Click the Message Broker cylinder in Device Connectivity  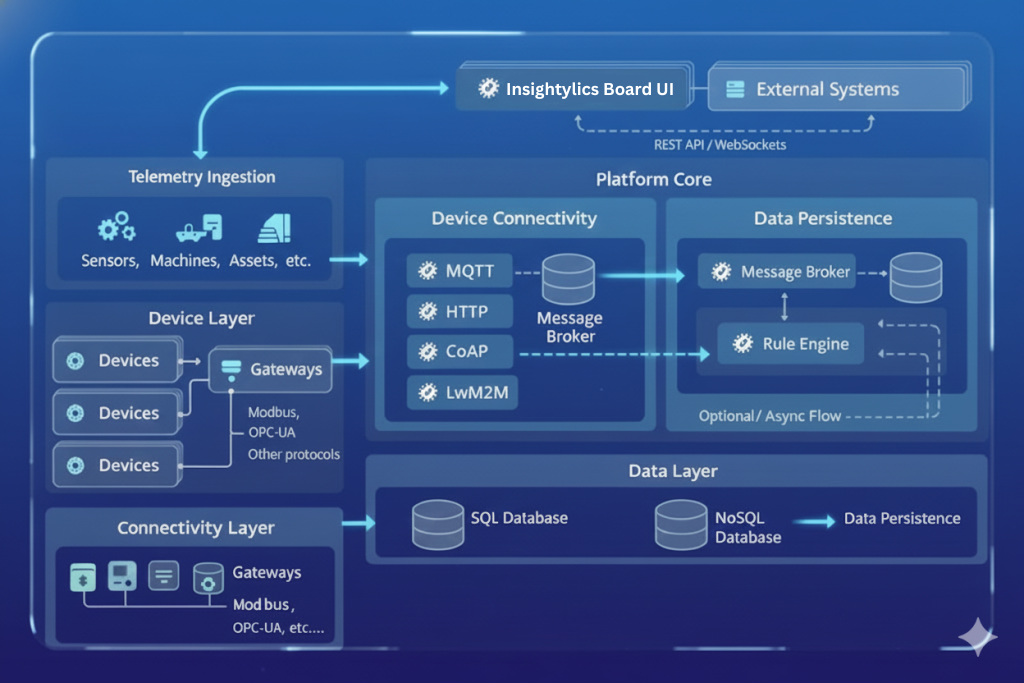568,279
